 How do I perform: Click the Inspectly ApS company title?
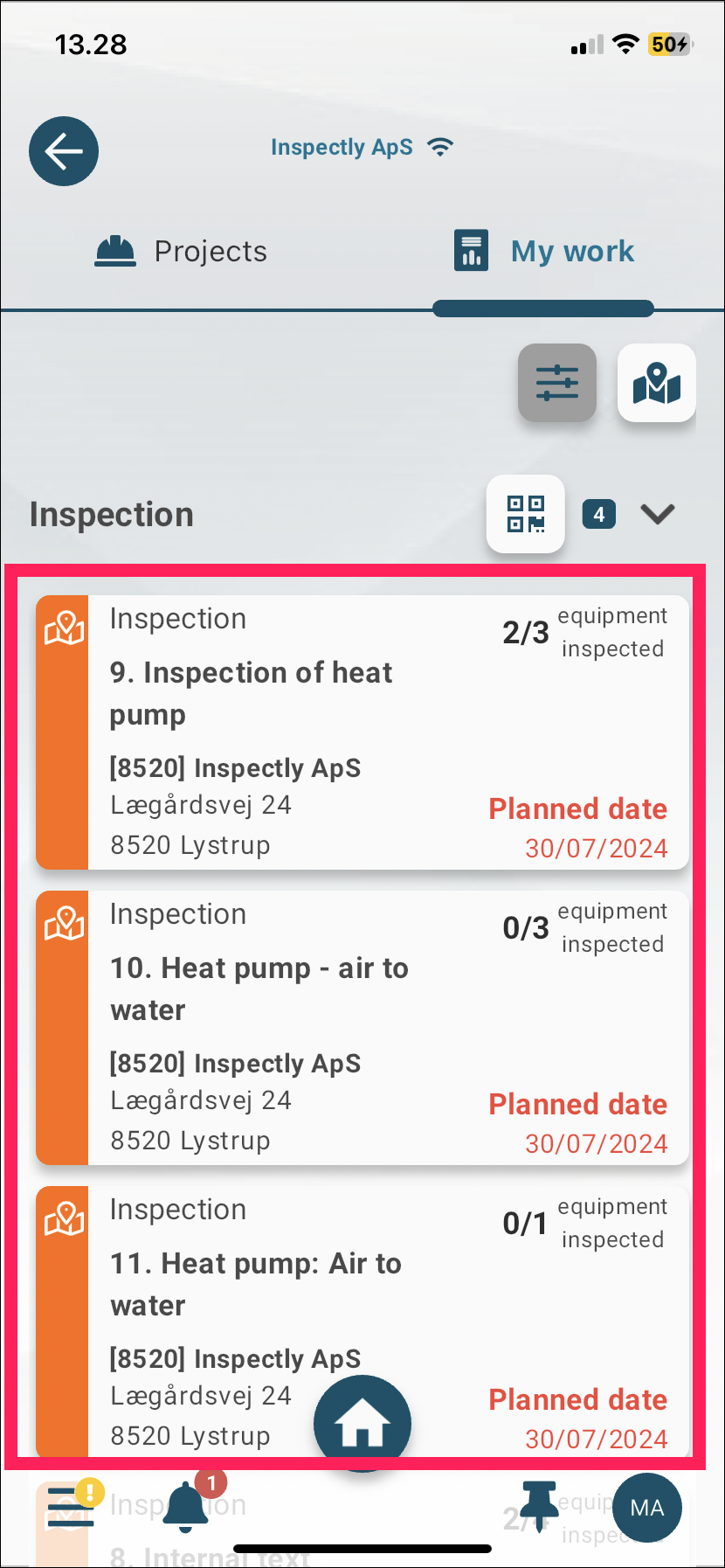pyautogui.click(x=342, y=147)
